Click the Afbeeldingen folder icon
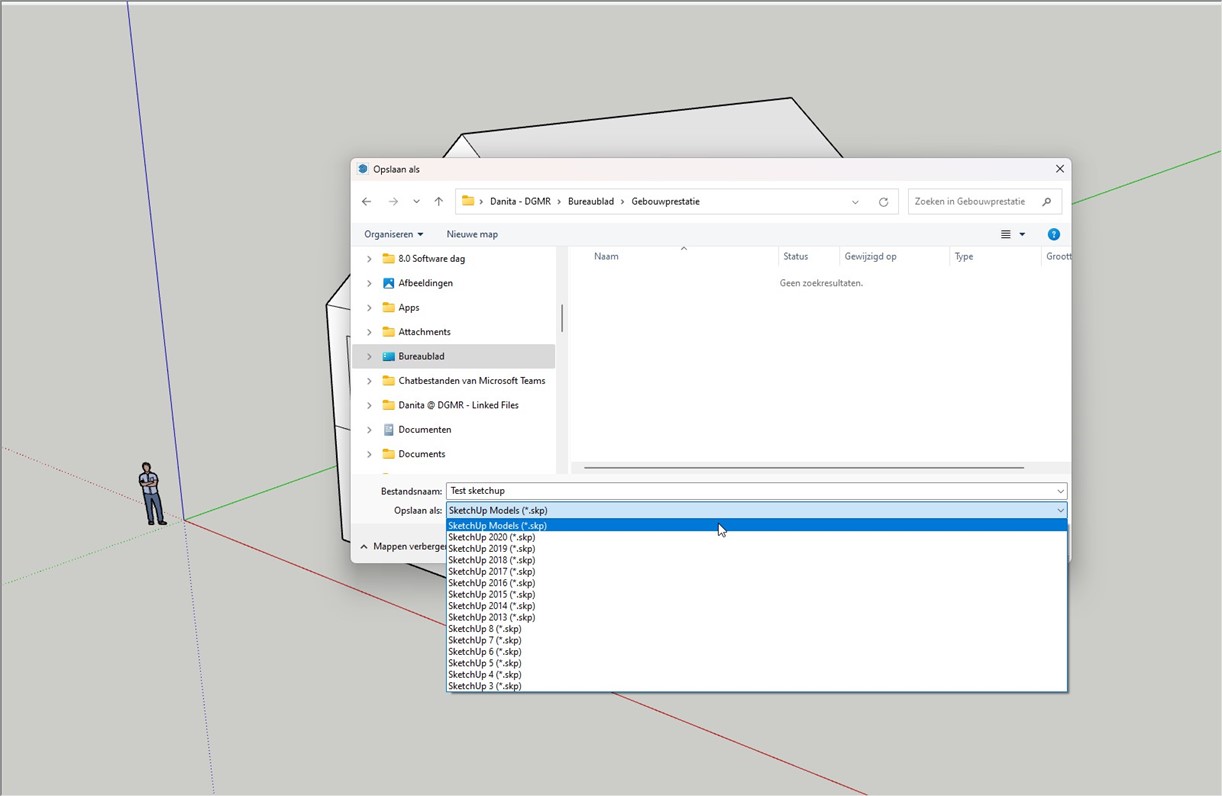The width and height of the screenshot is (1222, 796). [x=389, y=283]
